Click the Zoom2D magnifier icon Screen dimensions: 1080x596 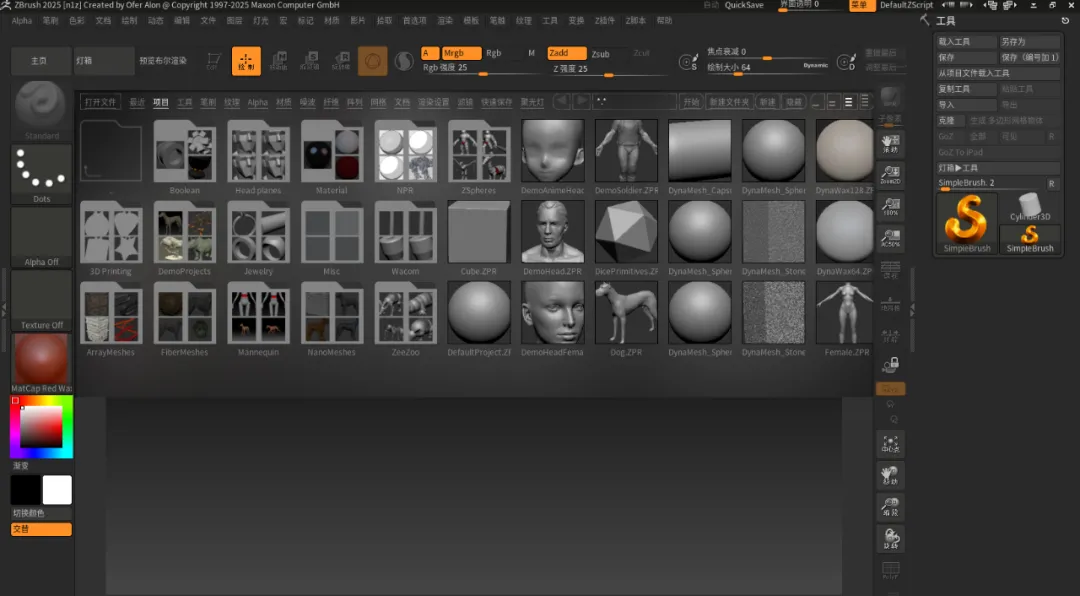pos(890,175)
